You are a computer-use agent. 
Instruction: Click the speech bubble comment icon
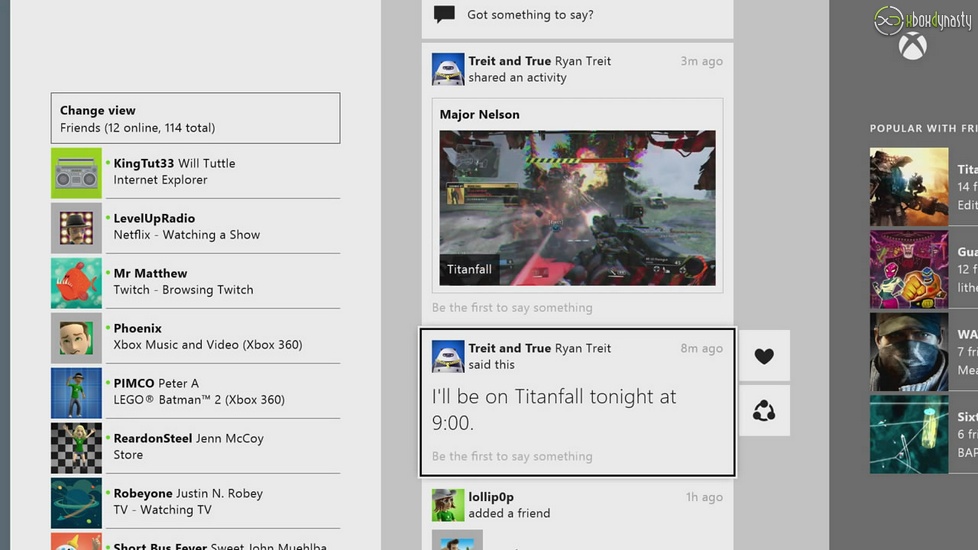click(x=445, y=15)
